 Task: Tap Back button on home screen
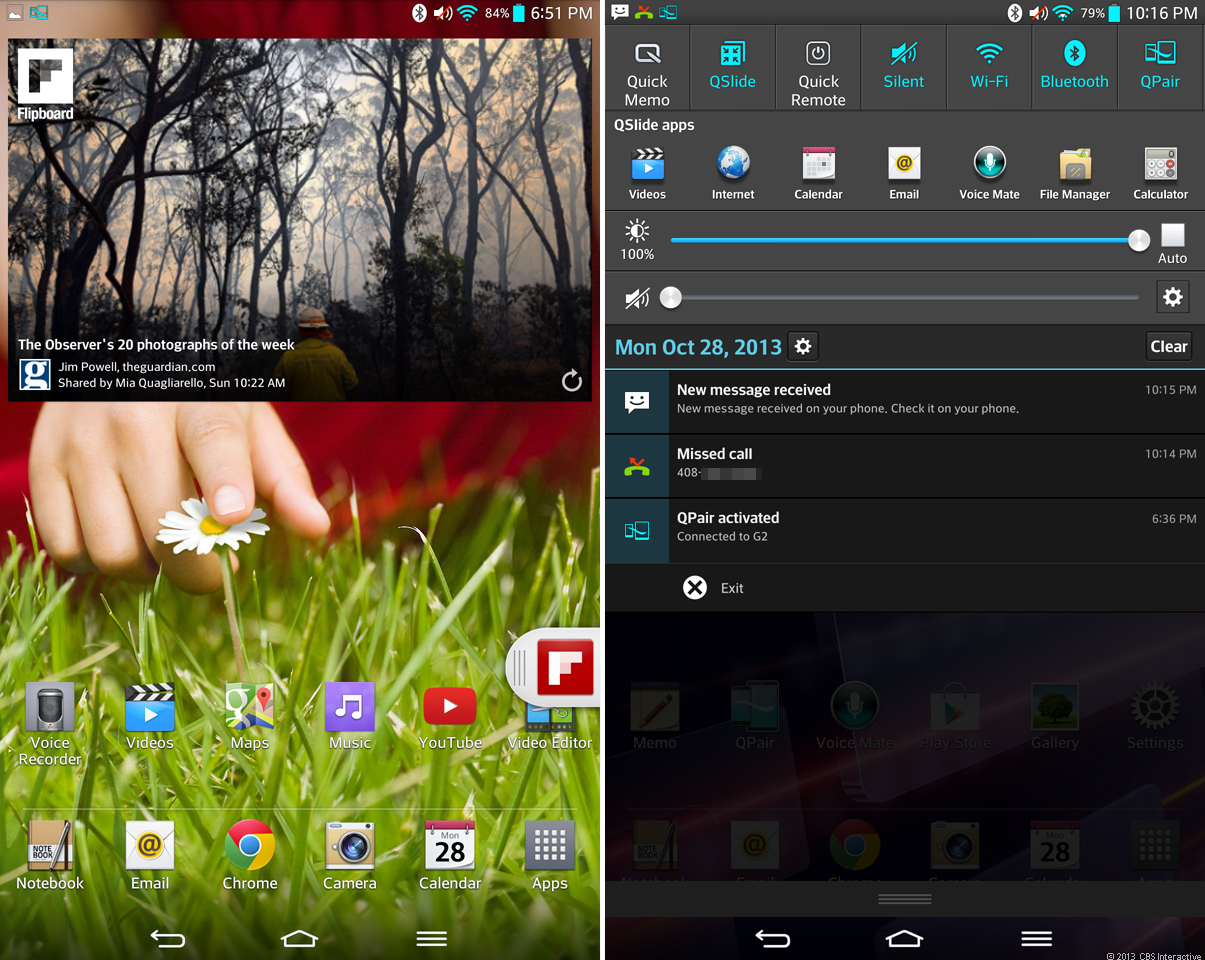pyautogui.click(x=167, y=938)
